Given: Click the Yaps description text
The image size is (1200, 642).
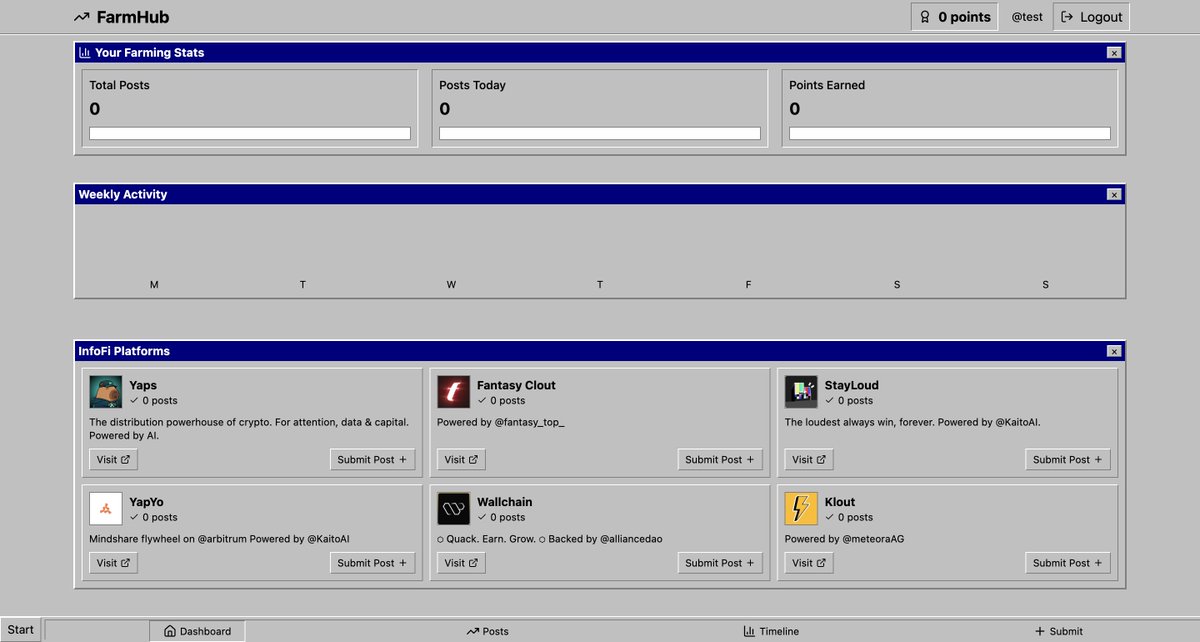Looking at the screenshot, I should [x=249, y=429].
